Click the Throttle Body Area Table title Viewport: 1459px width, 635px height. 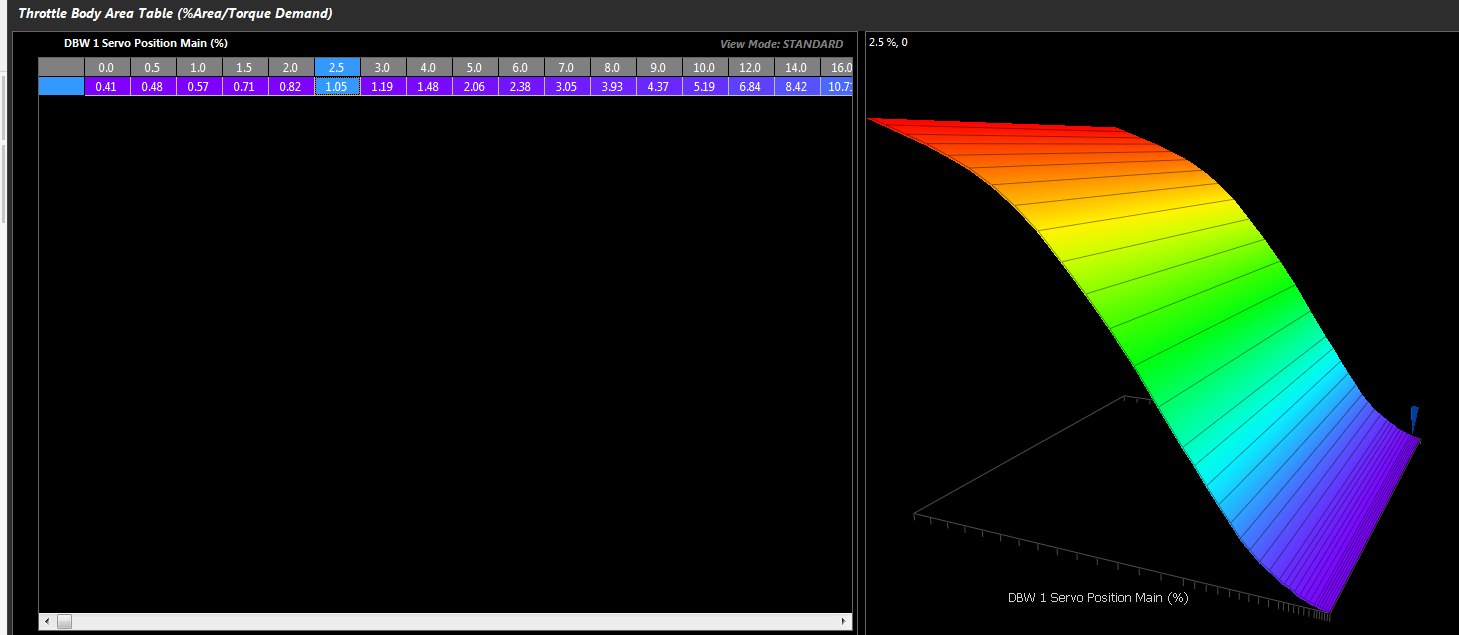pyautogui.click(x=175, y=13)
